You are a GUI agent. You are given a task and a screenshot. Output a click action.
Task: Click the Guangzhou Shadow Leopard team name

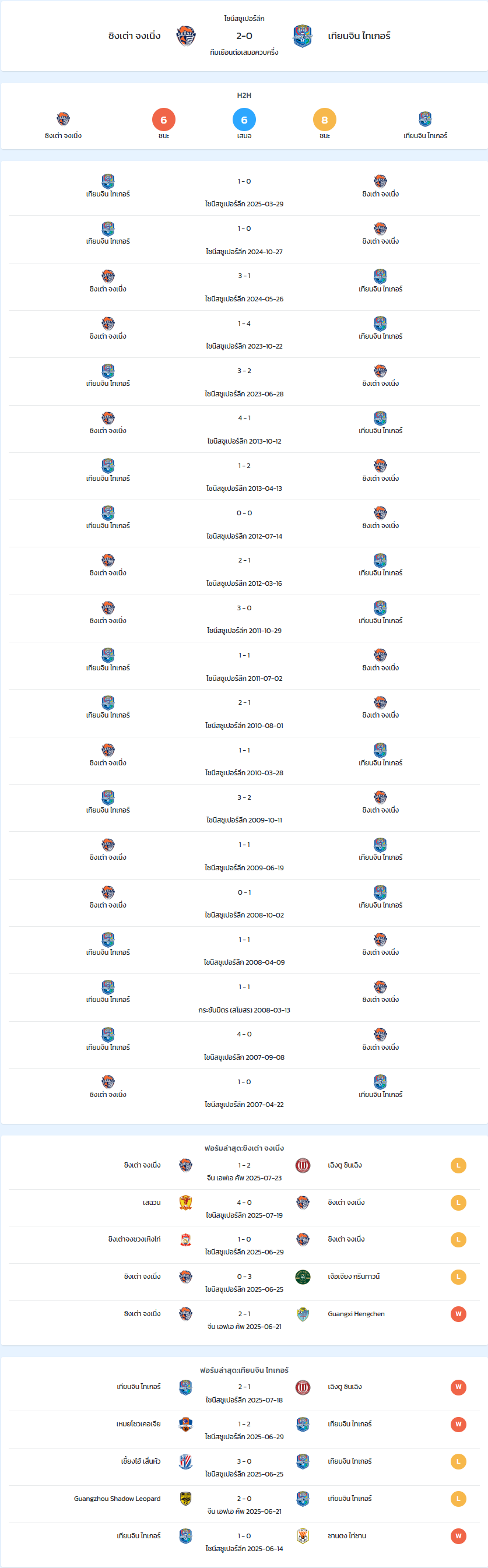(x=117, y=1499)
